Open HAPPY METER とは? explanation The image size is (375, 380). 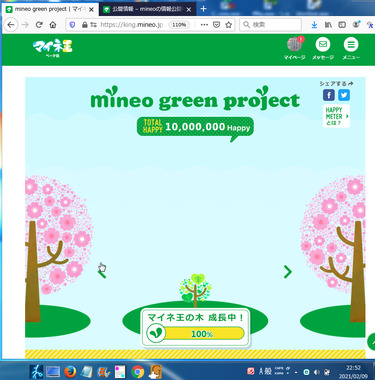336,116
